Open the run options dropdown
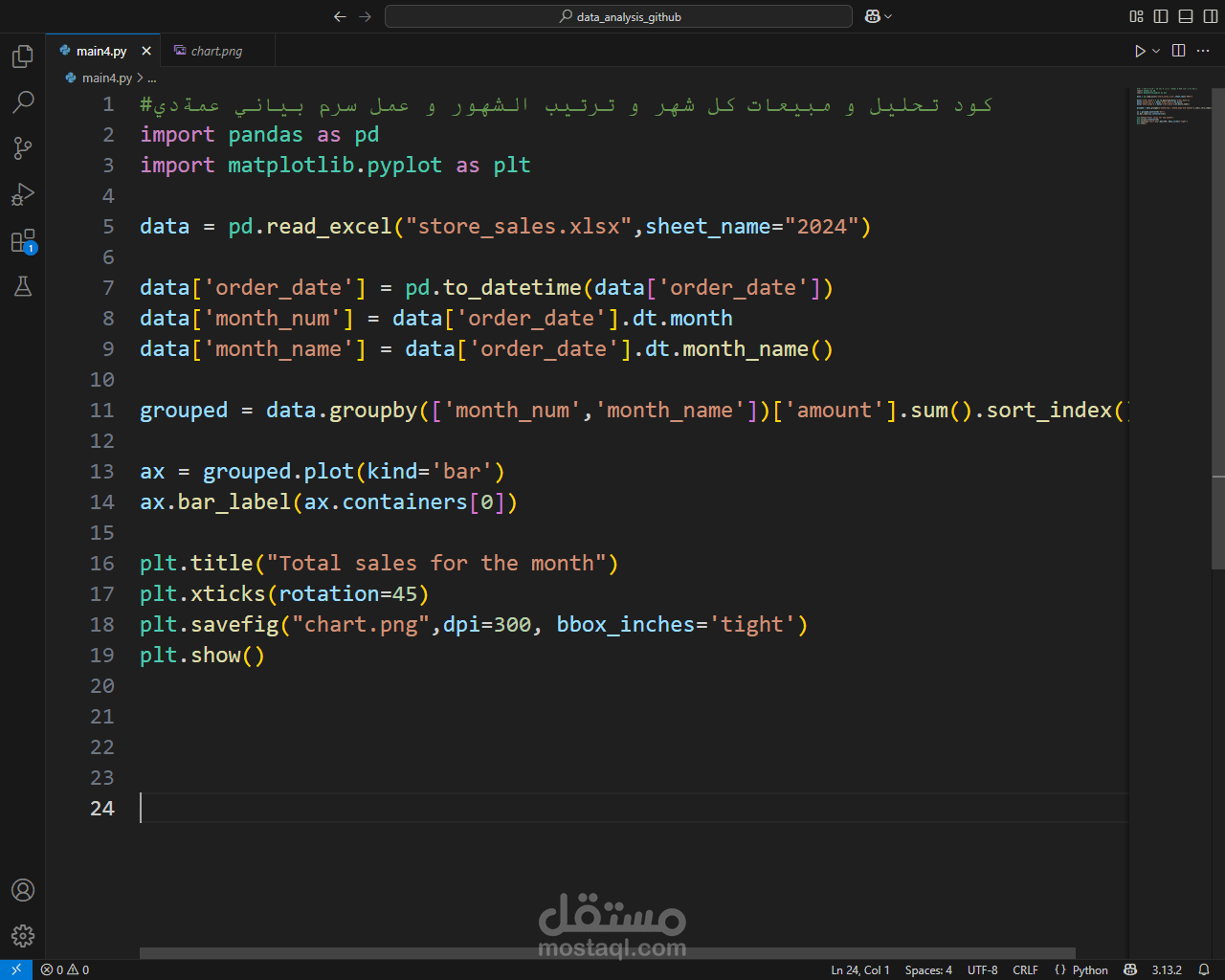 pyautogui.click(x=1156, y=51)
